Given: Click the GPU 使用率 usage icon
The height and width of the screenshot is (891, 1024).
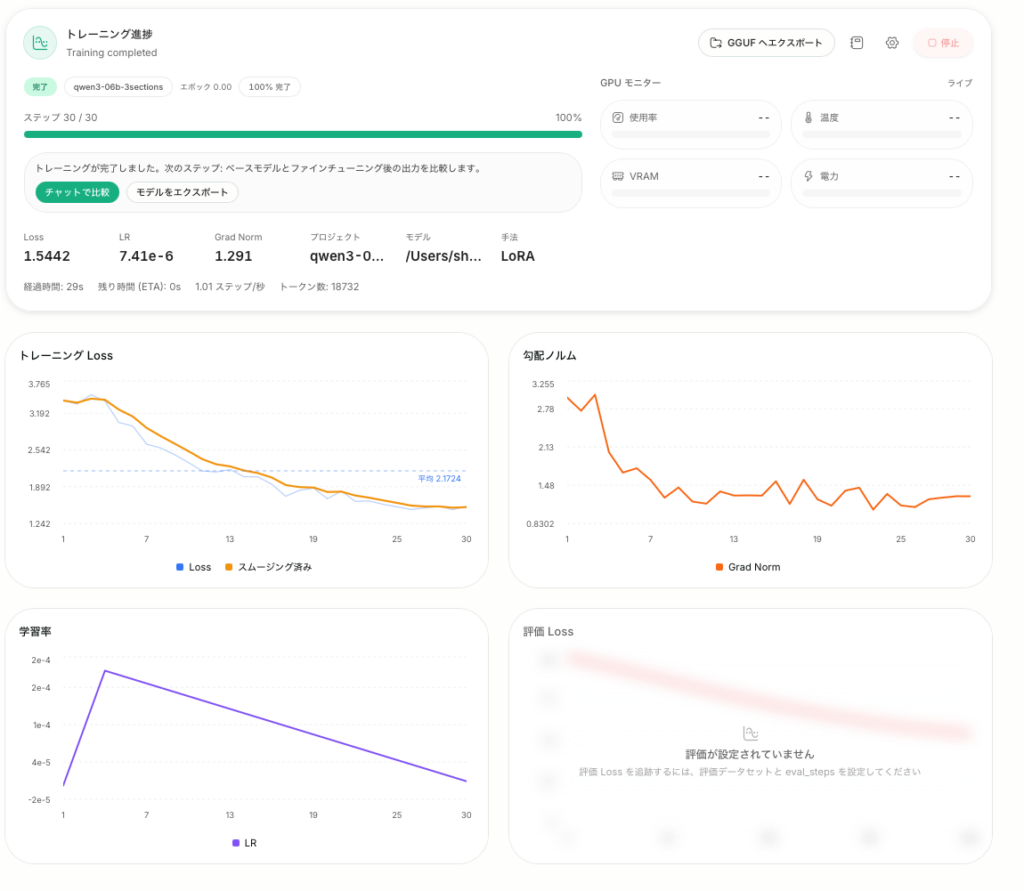Looking at the screenshot, I should pyautogui.click(x=617, y=118).
